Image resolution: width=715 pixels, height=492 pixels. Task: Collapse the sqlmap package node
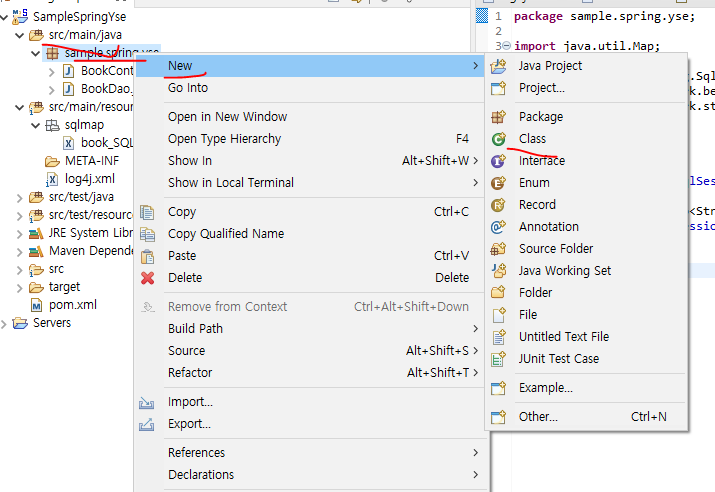pyautogui.click(x=36, y=125)
